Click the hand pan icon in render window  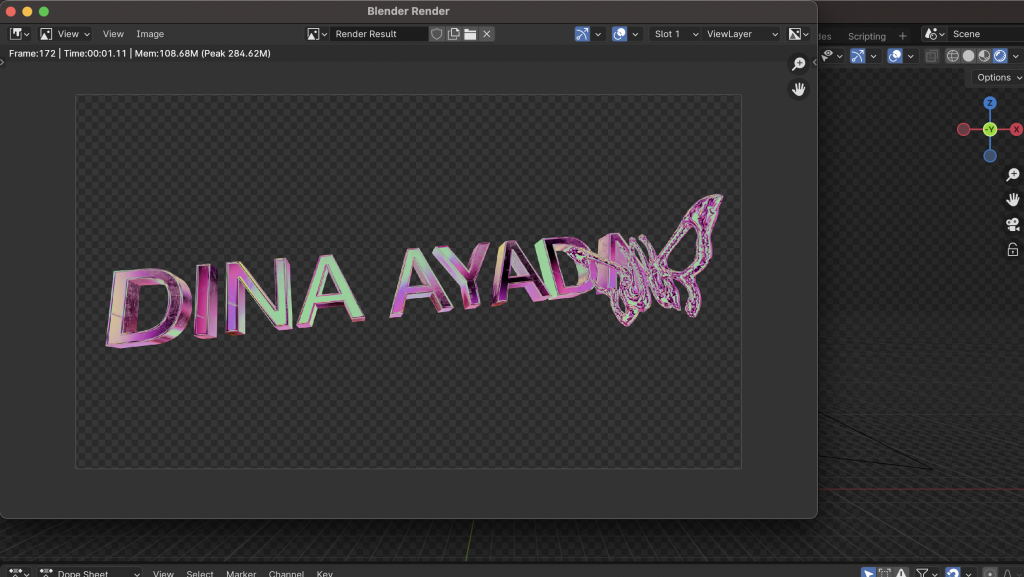tap(798, 89)
